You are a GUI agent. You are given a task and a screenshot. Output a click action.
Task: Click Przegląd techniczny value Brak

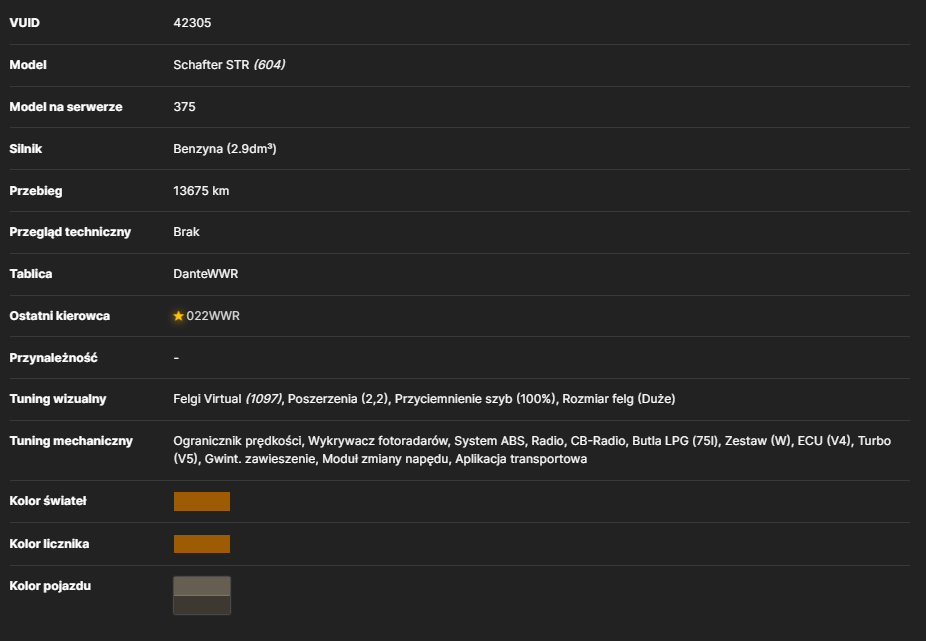click(x=186, y=232)
